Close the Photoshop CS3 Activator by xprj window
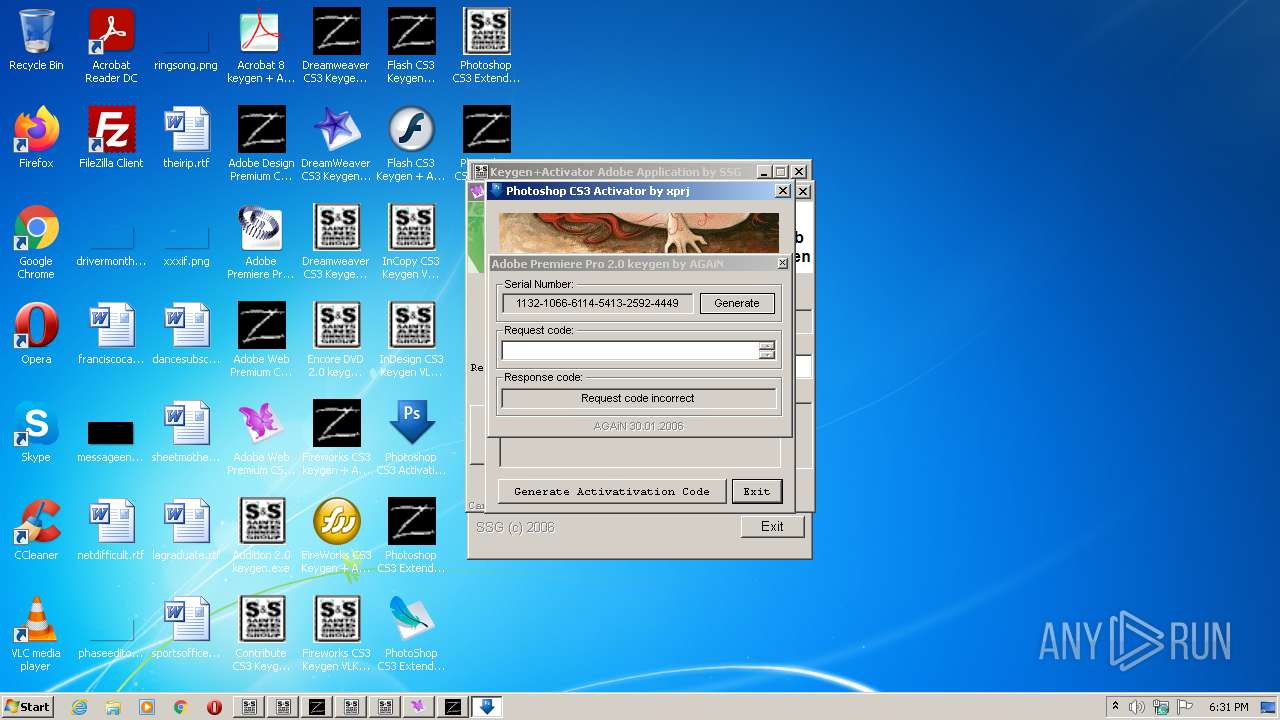Viewport: 1280px width, 720px height. (x=783, y=190)
